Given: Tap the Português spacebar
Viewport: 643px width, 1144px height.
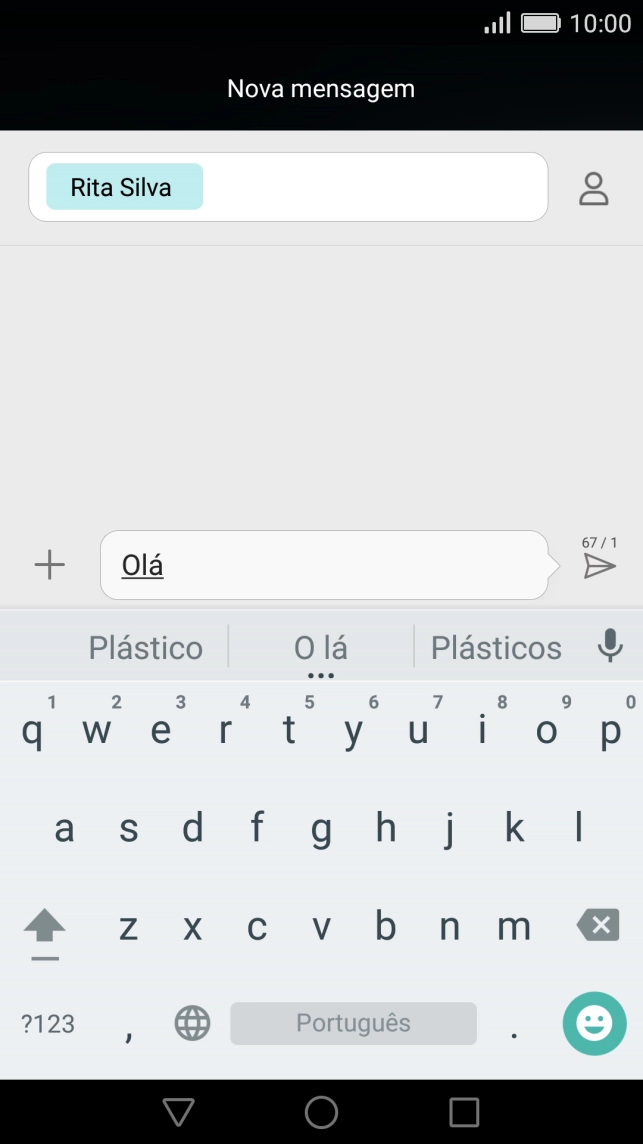Looking at the screenshot, I should (352, 1023).
